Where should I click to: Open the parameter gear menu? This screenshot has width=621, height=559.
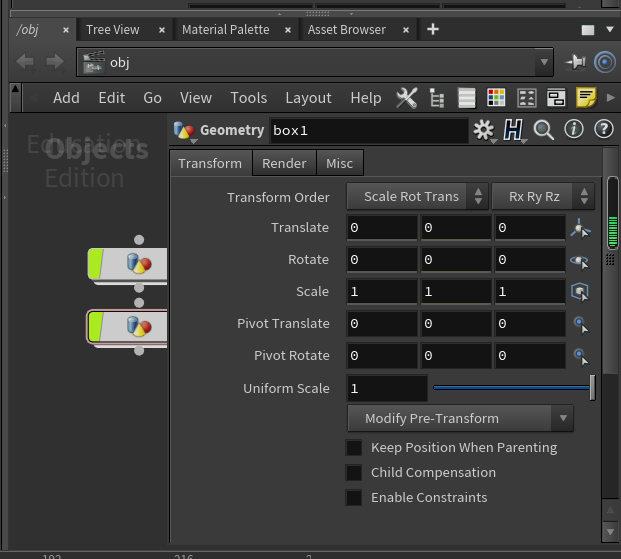[x=484, y=130]
